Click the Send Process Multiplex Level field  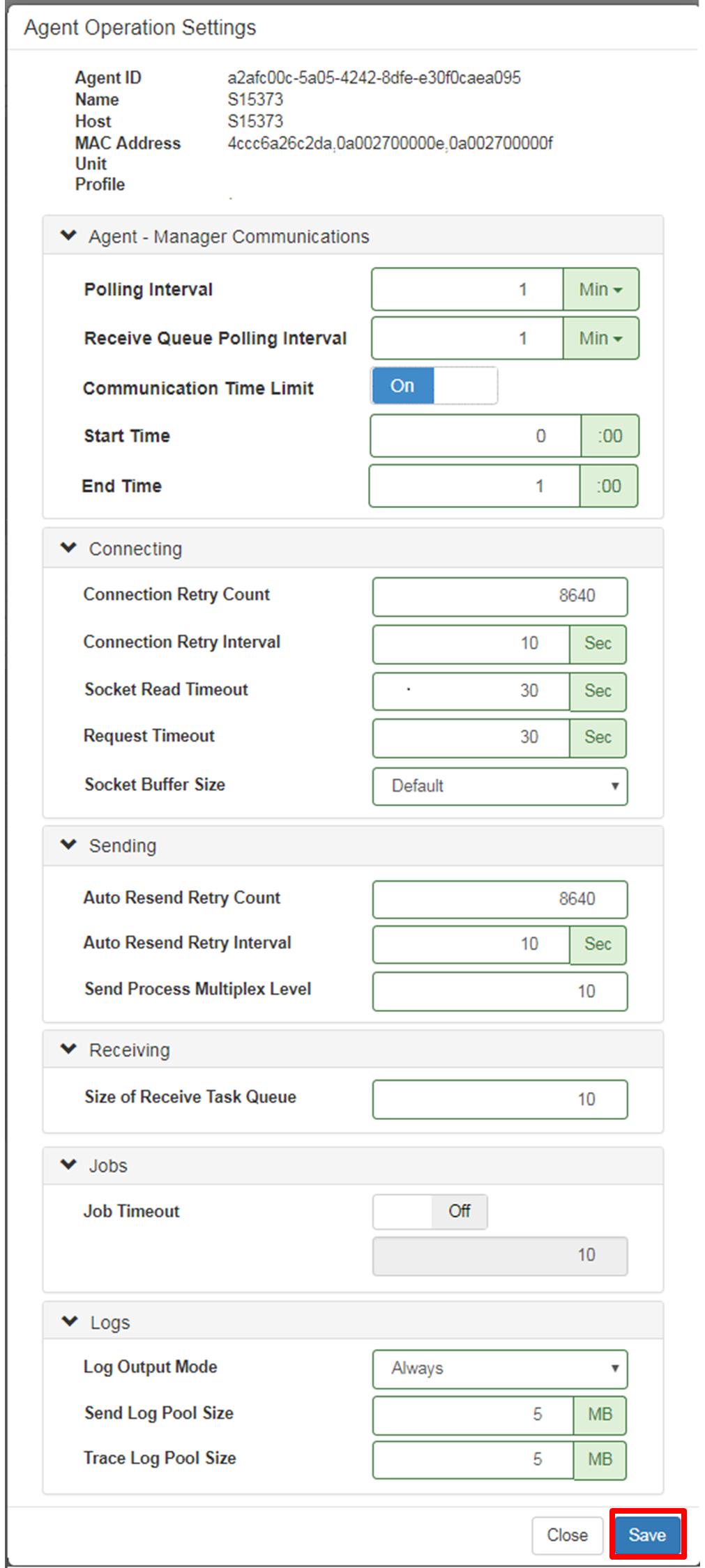point(500,992)
